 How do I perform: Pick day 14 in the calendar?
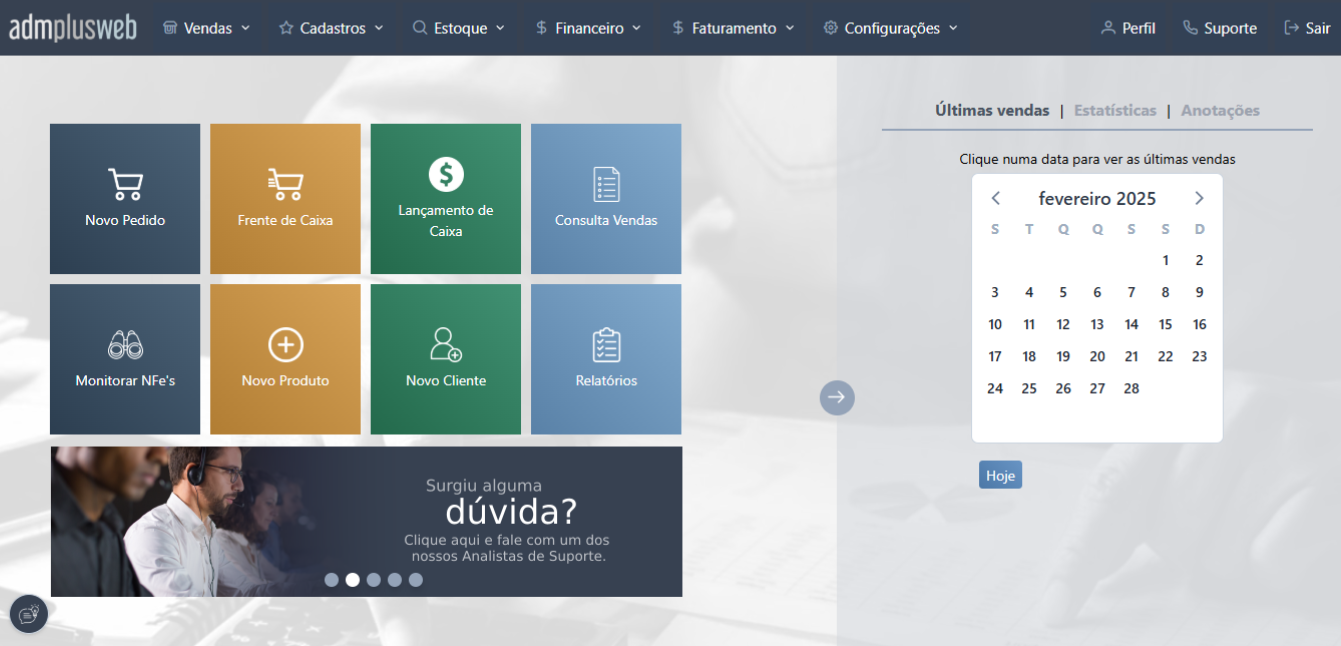(1131, 324)
